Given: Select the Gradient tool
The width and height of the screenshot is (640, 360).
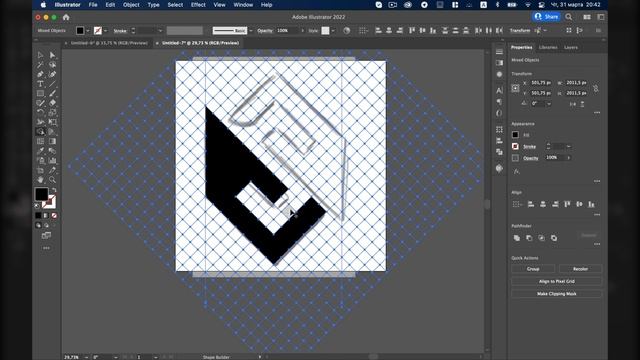Looking at the screenshot, I should click(x=52, y=141).
